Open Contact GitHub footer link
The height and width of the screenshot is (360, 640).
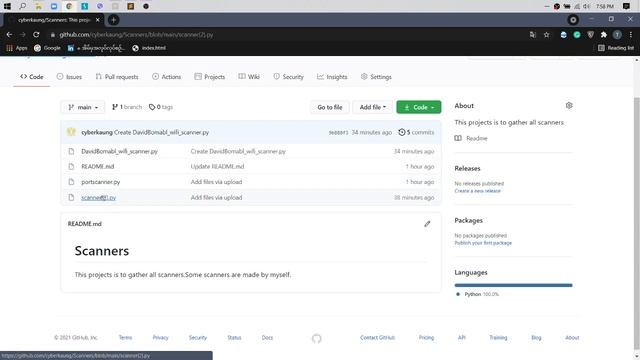[x=377, y=338]
